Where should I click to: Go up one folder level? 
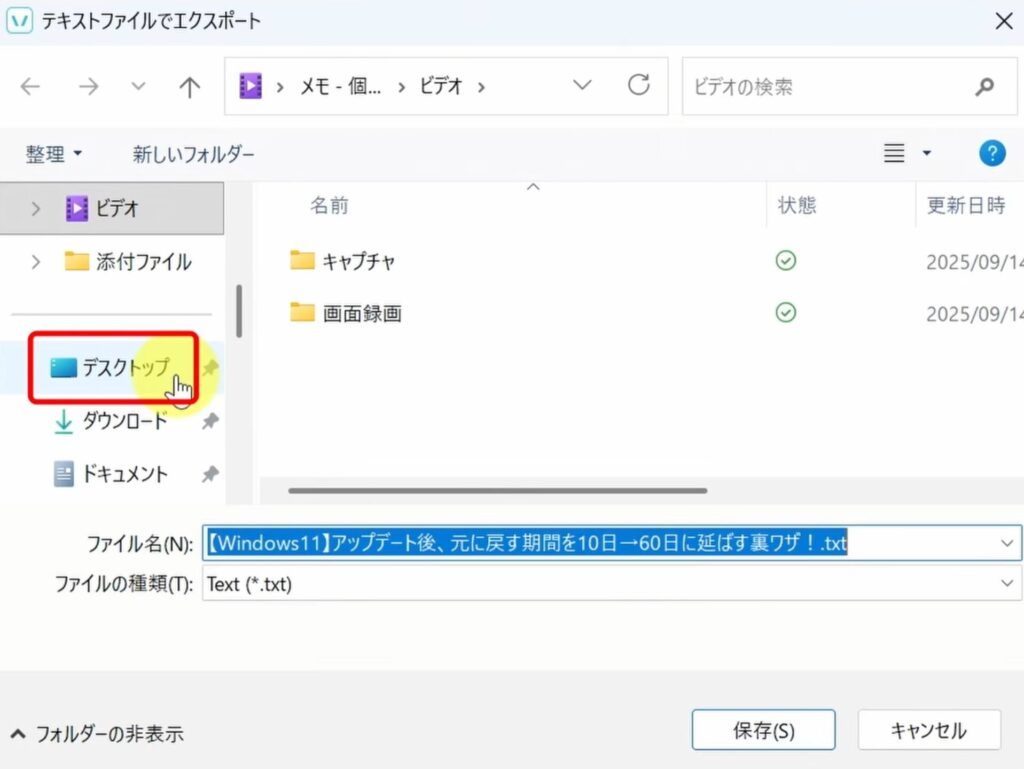[x=189, y=87]
